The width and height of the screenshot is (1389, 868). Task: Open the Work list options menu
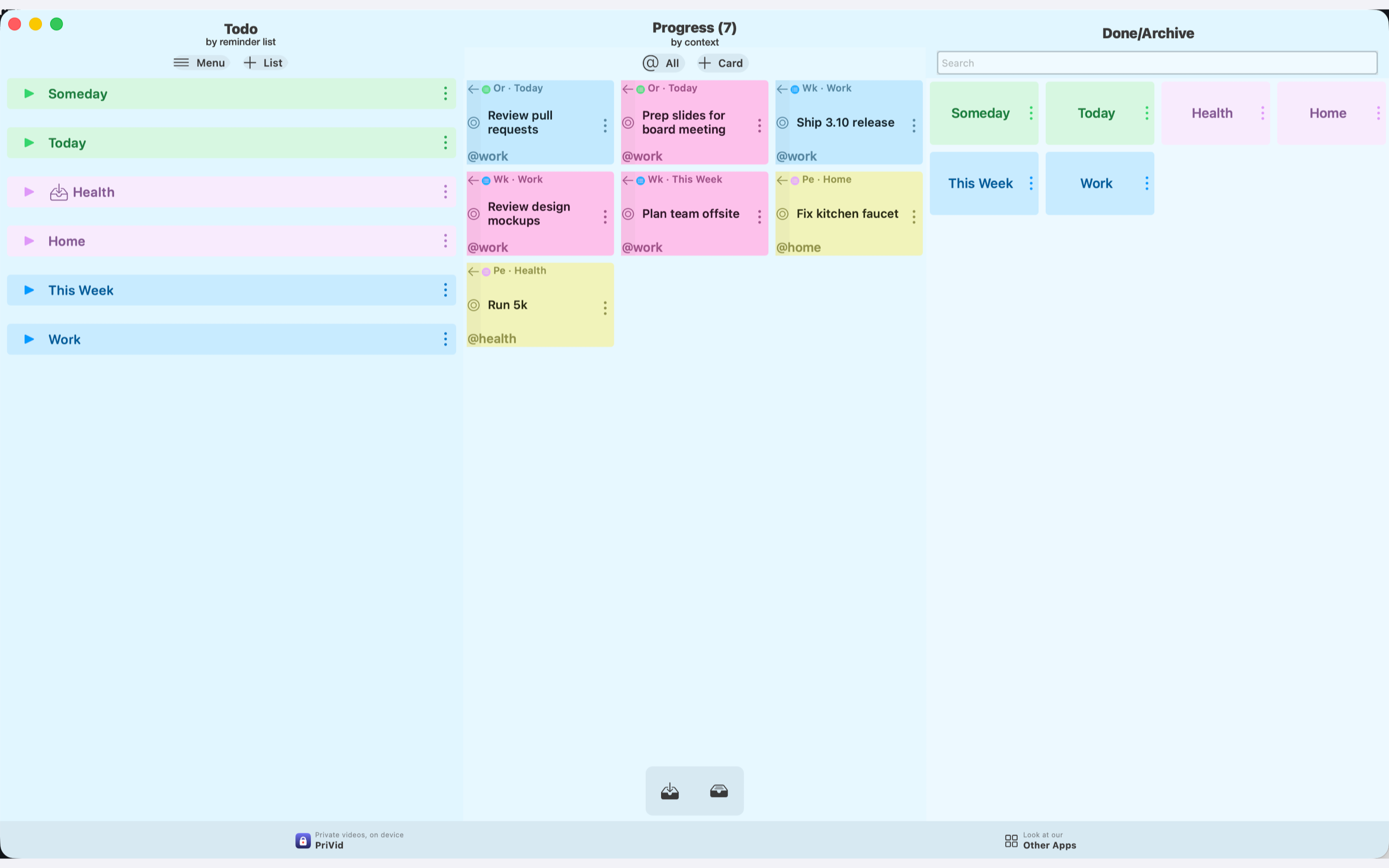pos(446,339)
